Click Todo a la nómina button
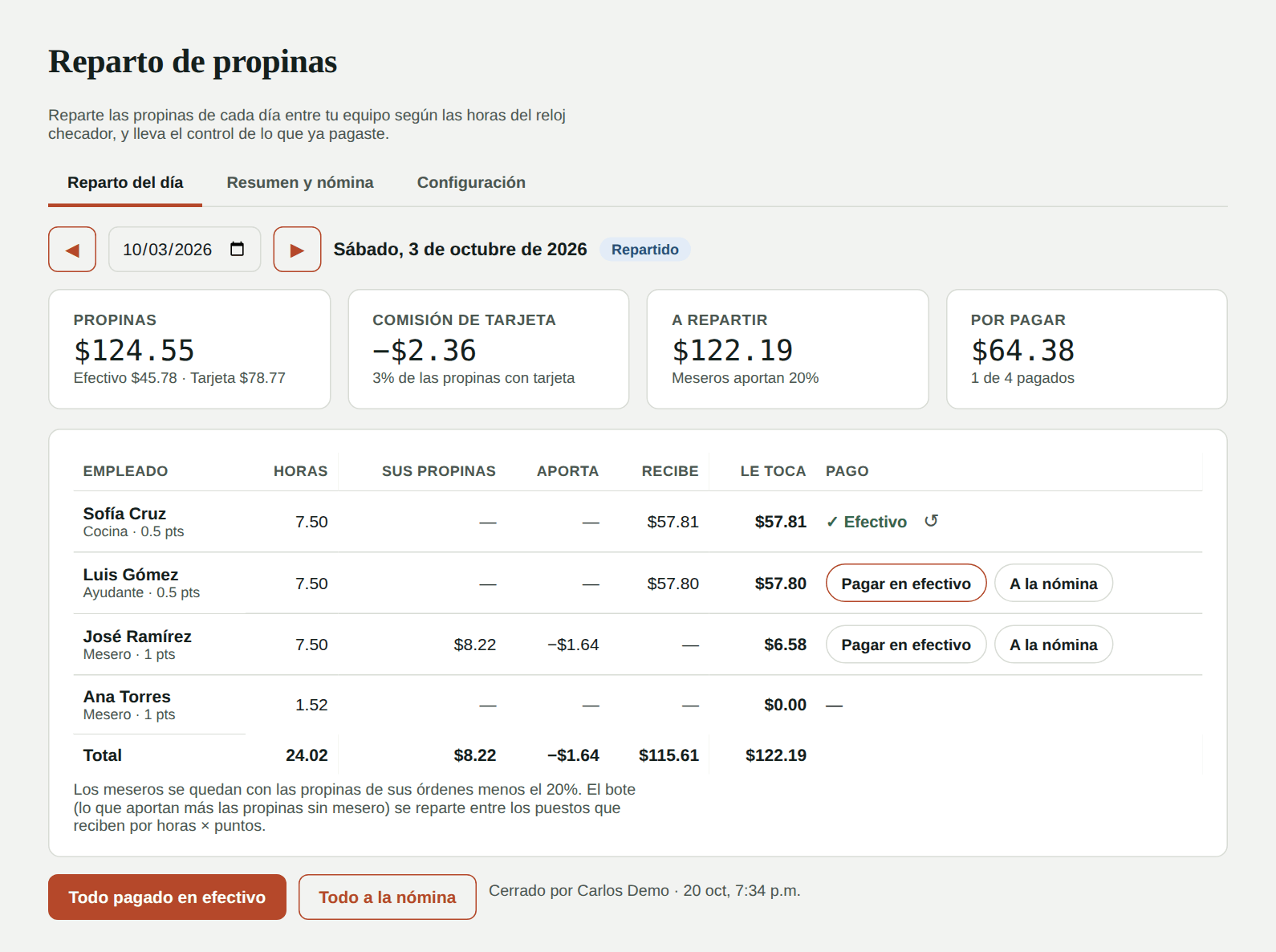Image resolution: width=1276 pixels, height=952 pixels. click(388, 897)
